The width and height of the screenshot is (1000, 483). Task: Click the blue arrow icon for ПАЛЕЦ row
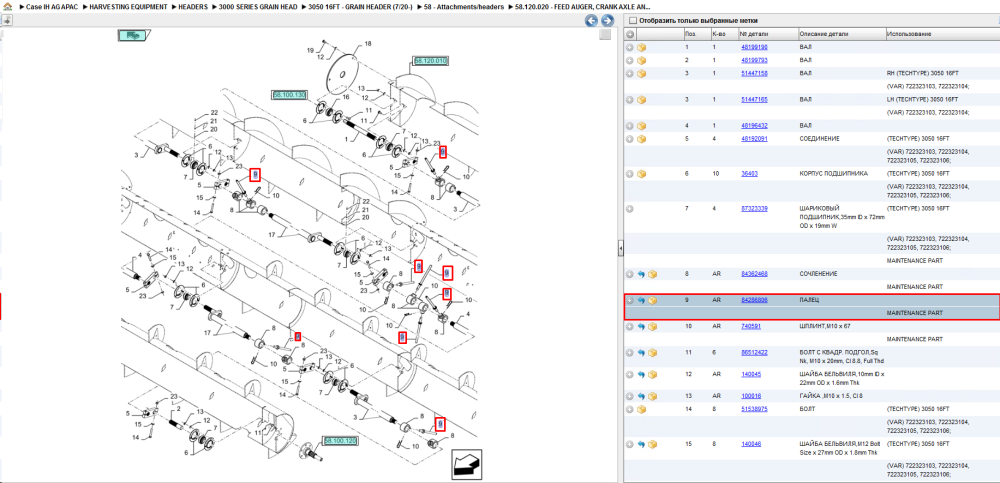(x=641, y=300)
